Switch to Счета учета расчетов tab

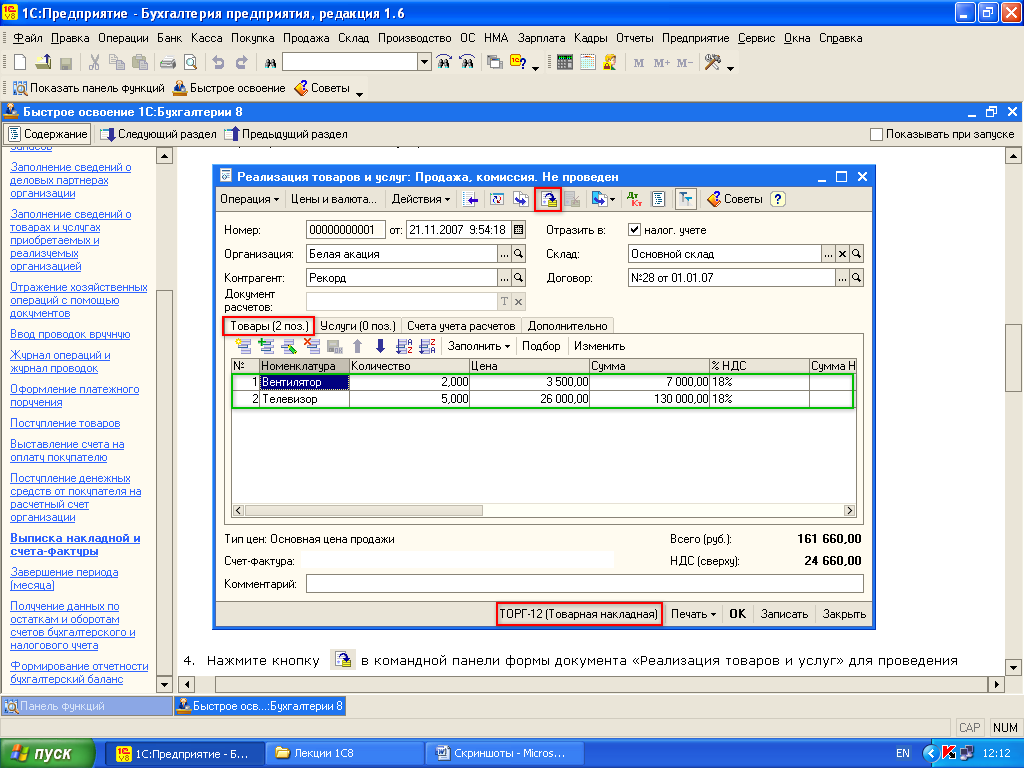point(461,326)
